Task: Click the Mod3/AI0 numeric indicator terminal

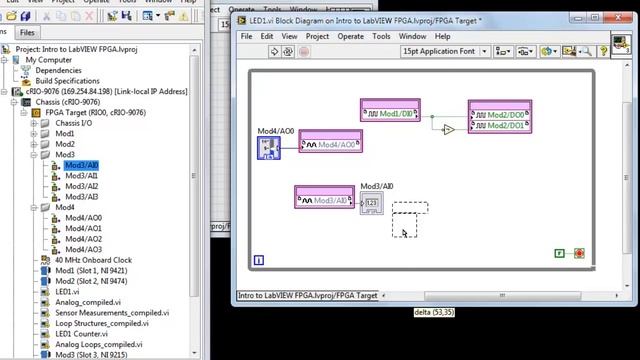Action: pos(371,203)
